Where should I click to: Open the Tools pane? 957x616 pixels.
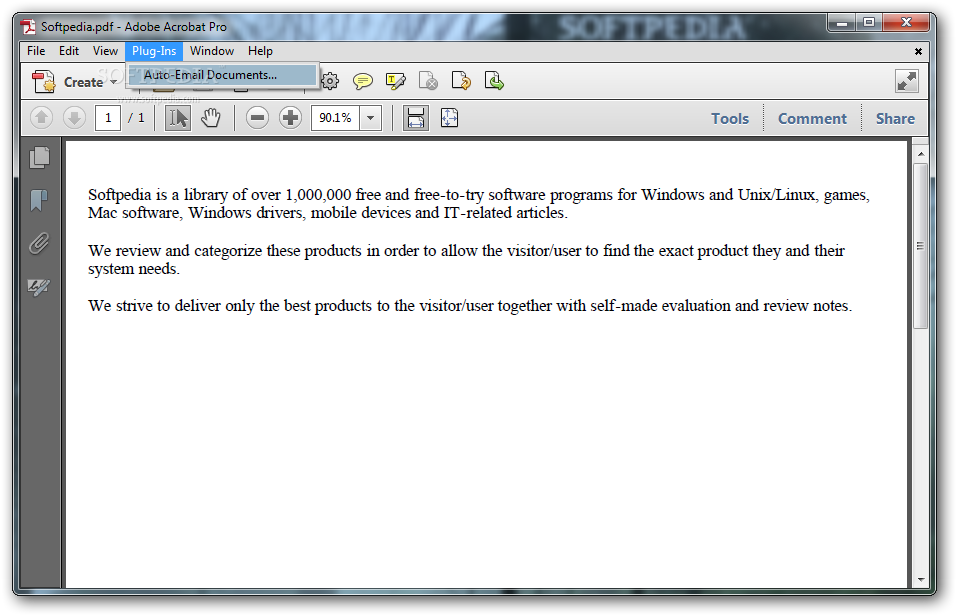click(x=730, y=118)
